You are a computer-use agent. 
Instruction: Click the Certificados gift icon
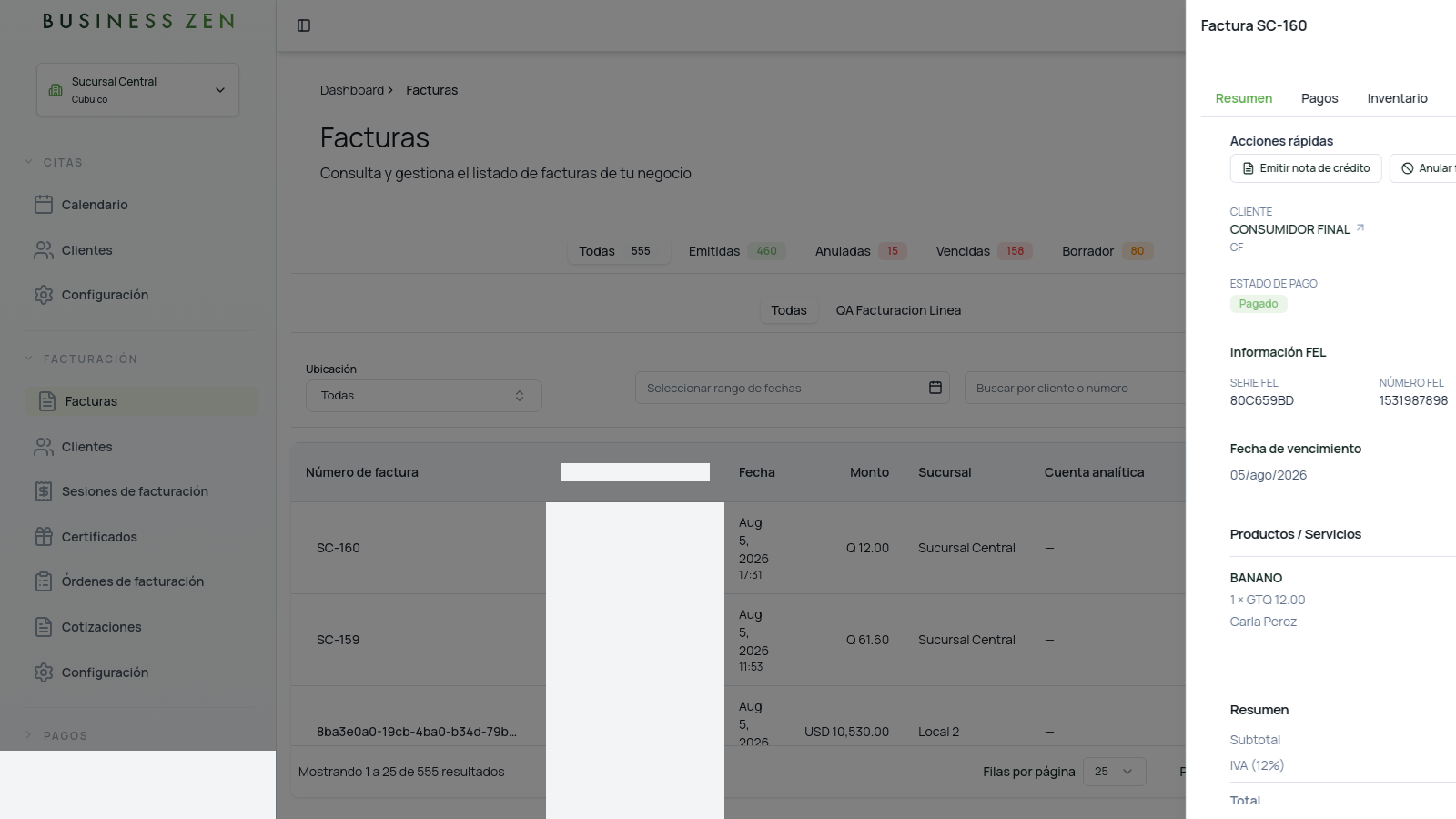point(44,537)
